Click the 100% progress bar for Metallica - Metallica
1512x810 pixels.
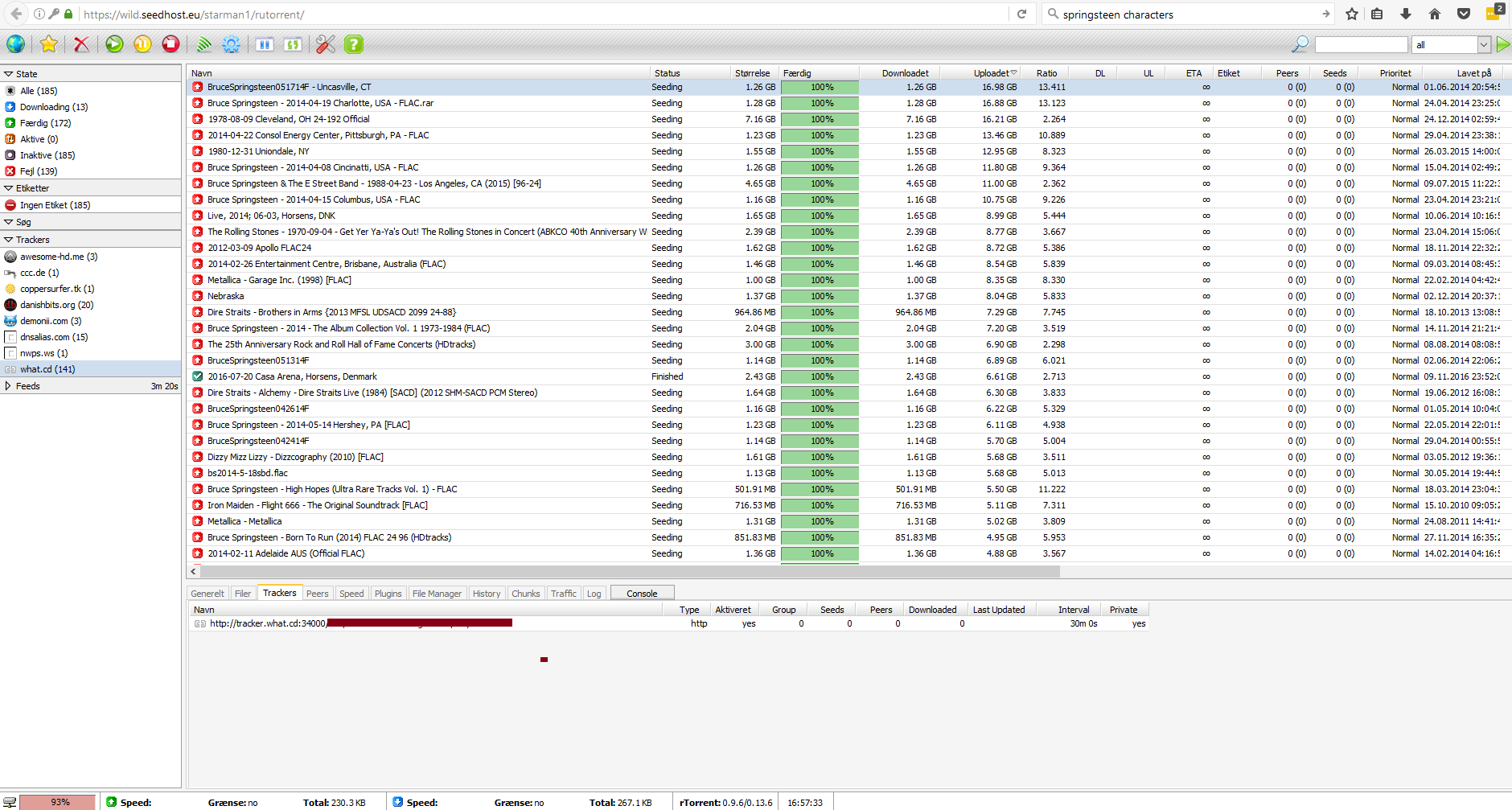[x=820, y=521]
